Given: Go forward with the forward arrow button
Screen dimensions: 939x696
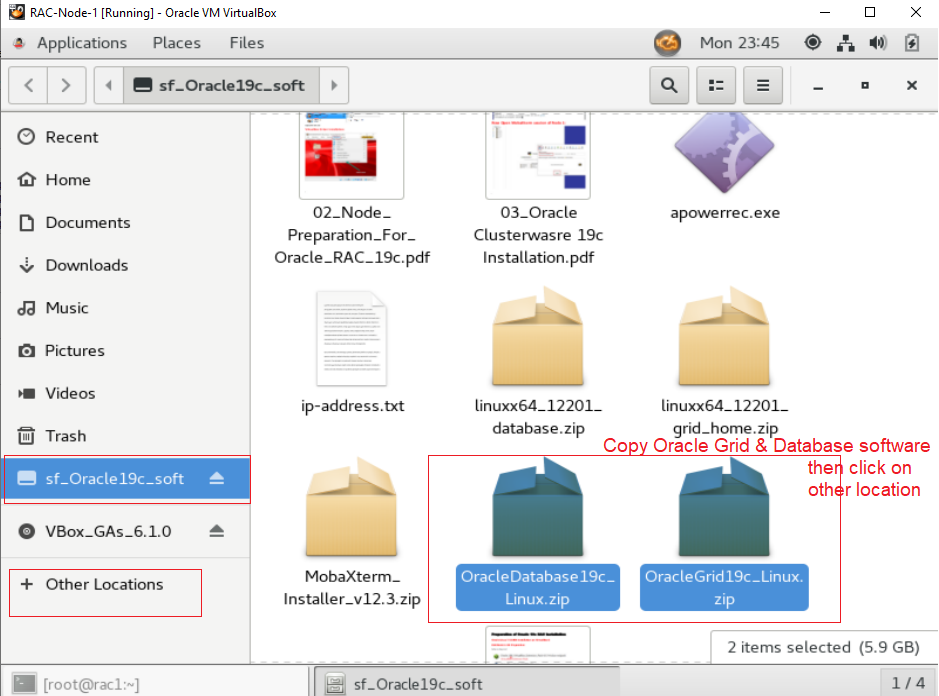Looking at the screenshot, I should pos(66,85).
